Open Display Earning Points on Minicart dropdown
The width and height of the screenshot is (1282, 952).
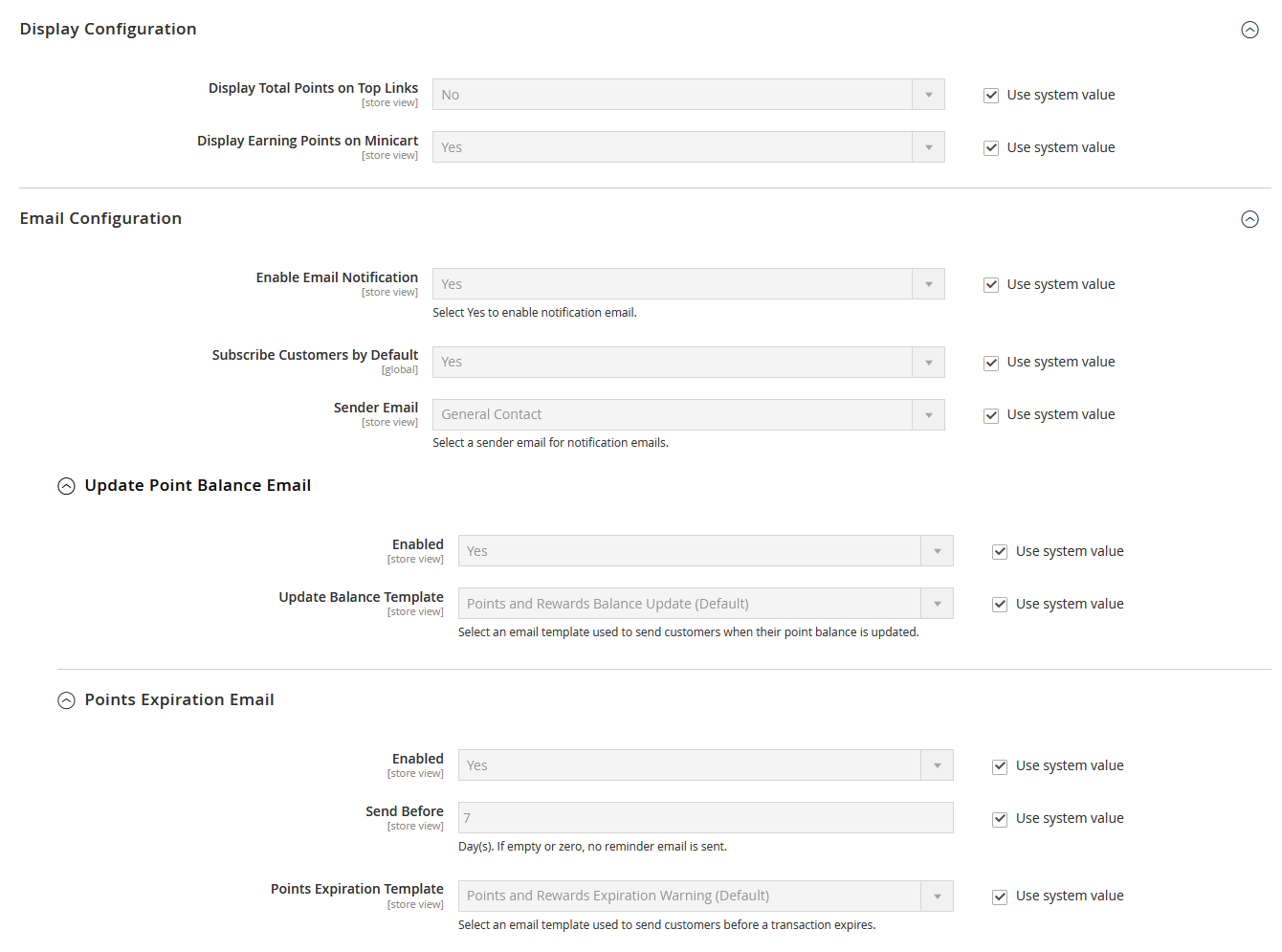pos(688,147)
